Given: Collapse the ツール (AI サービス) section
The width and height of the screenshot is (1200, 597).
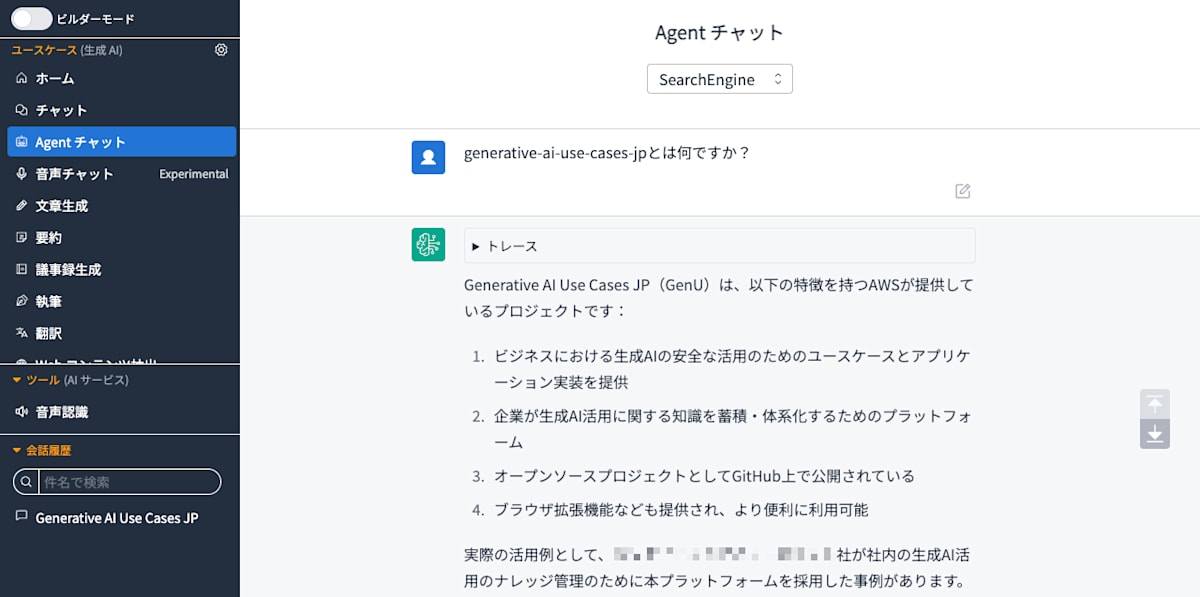Looking at the screenshot, I should coord(70,380).
